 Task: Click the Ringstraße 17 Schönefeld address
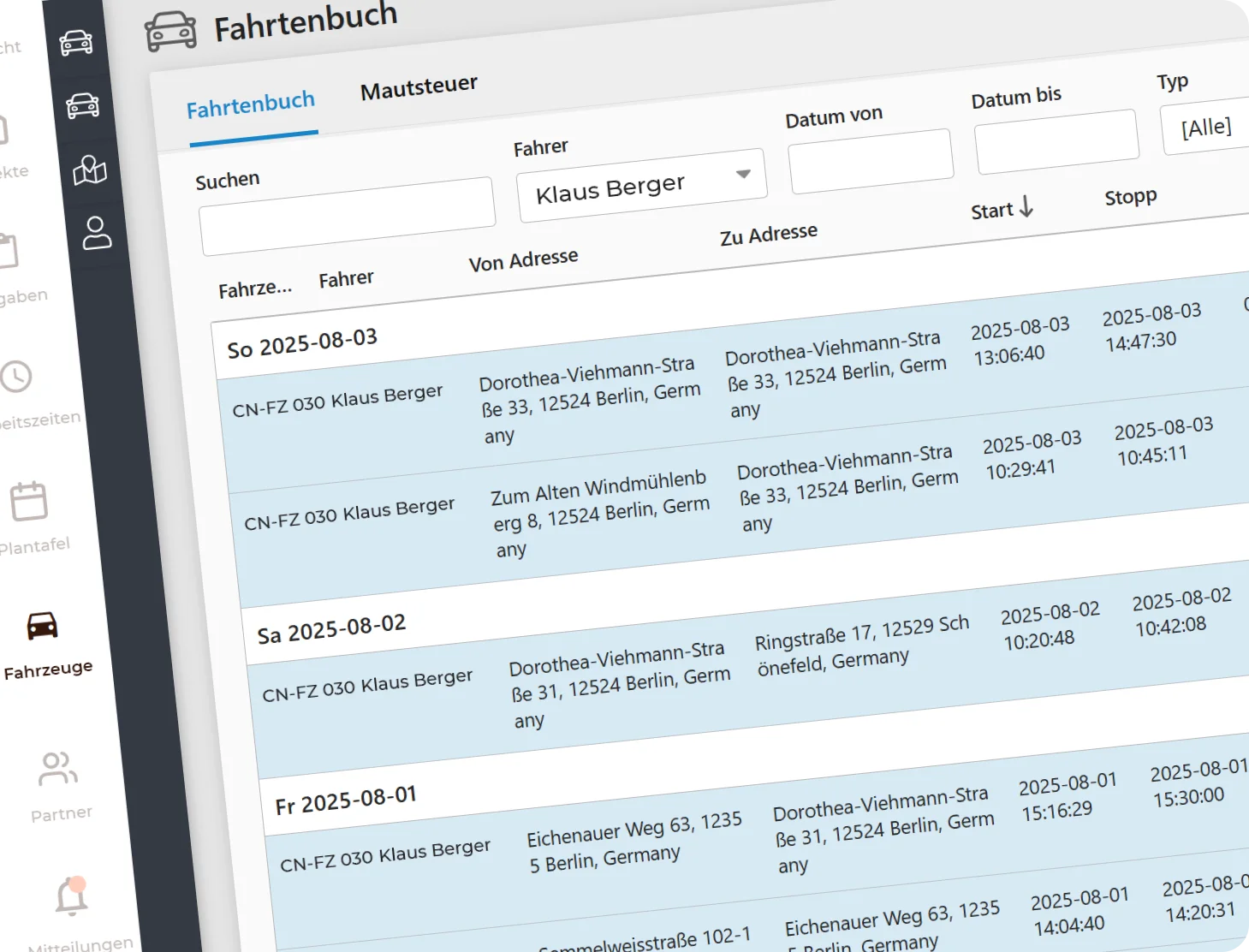point(863,644)
